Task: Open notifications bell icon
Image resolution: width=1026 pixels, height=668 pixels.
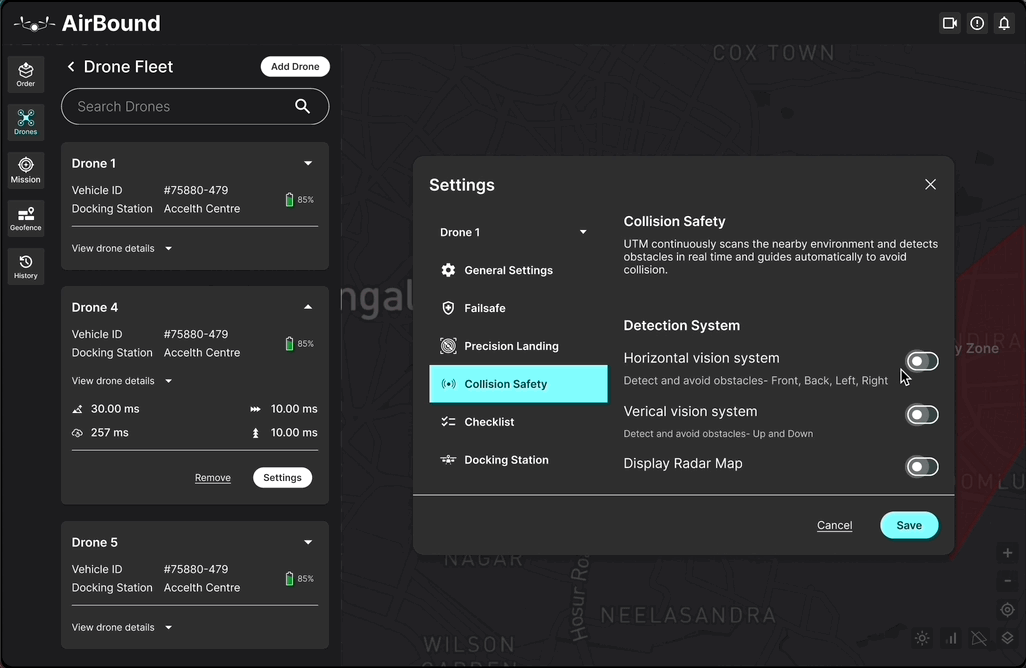Action: [x=1004, y=24]
